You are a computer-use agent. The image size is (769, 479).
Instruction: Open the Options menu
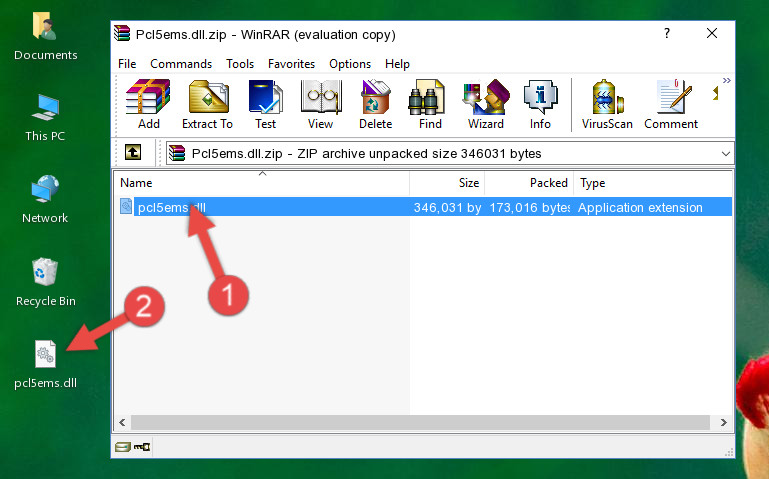pyautogui.click(x=350, y=64)
